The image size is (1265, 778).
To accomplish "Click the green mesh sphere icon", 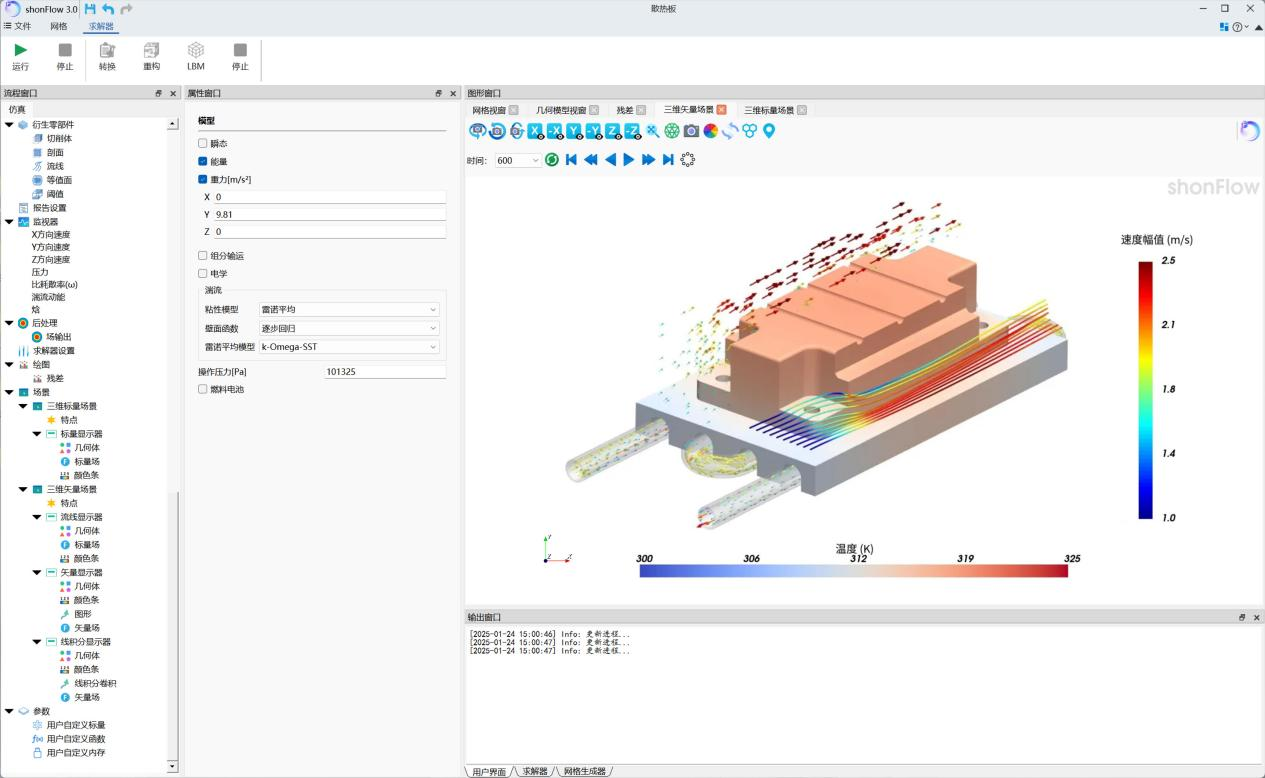I will pyautogui.click(x=672, y=131).
